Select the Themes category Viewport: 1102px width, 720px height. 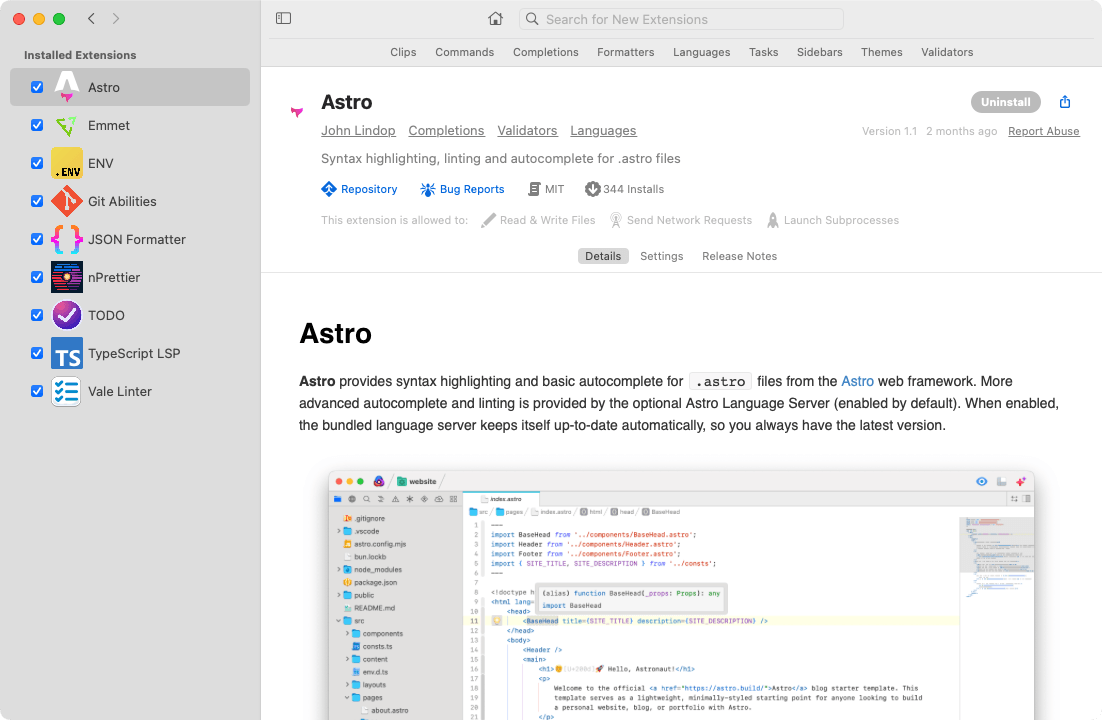pos(881,52)
